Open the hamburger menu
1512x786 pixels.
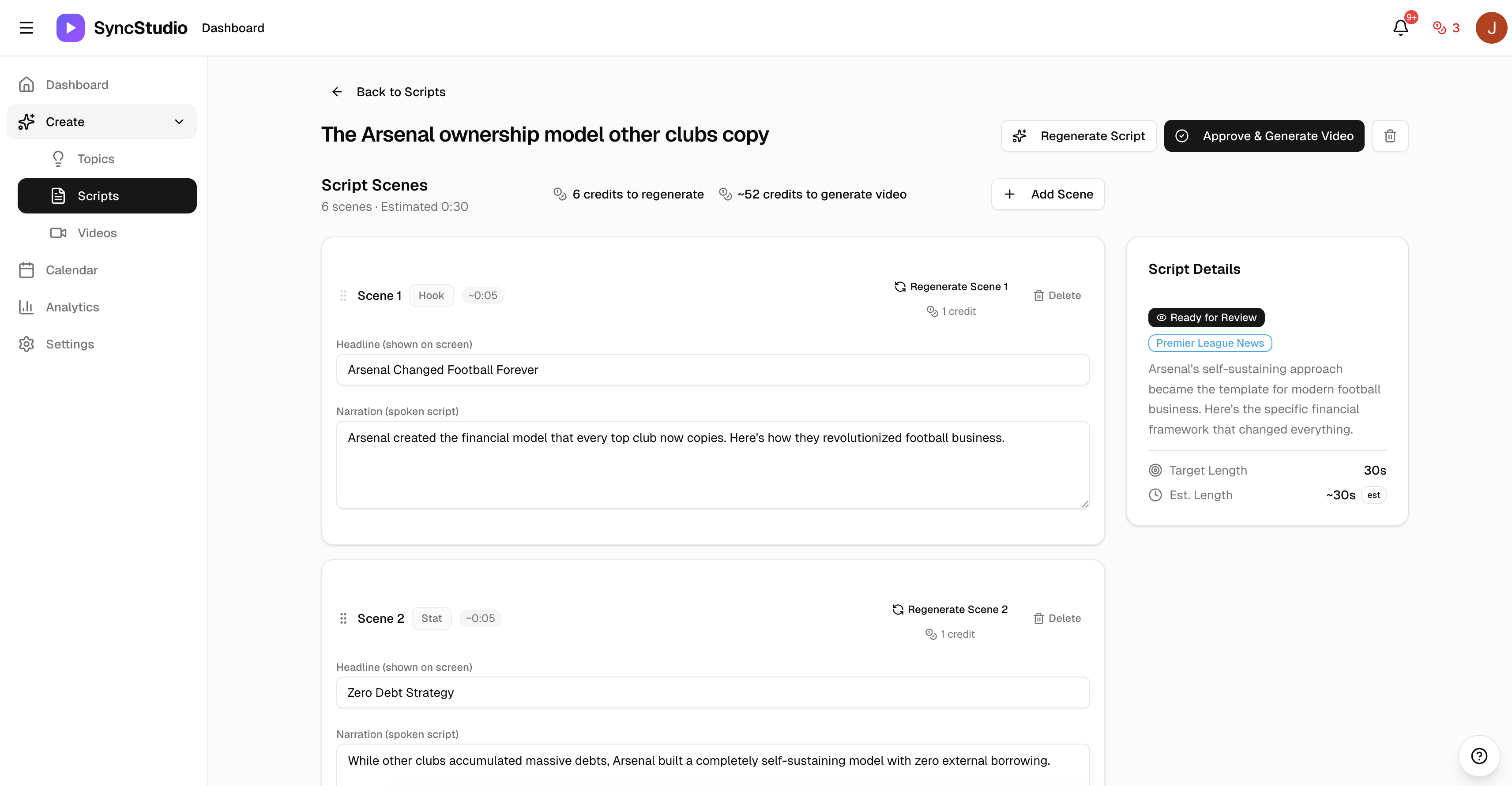coord(26,28)
